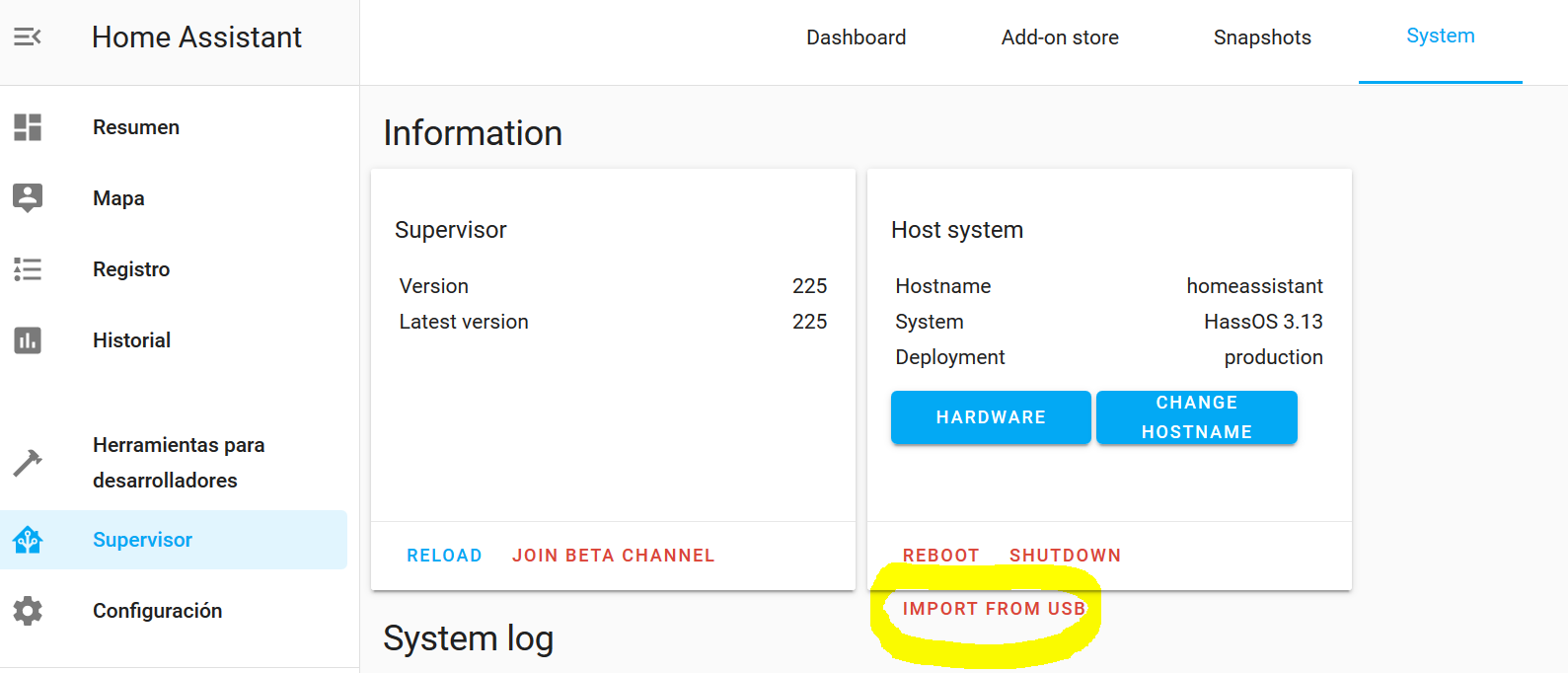Click REBOOT in Host system card
Screen dimensions: 1568x673
[940, 556]
